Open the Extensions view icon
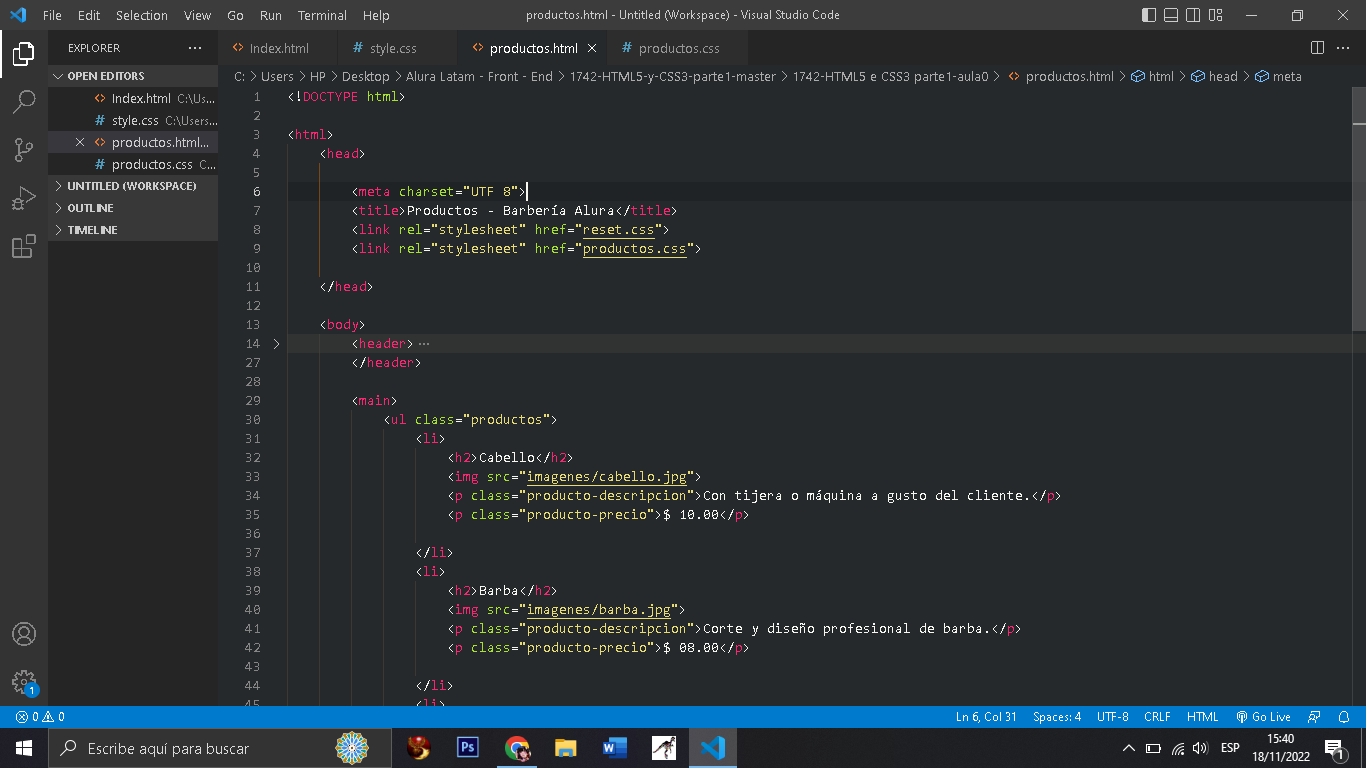Viewport: 1366px width, 768px height. point(24,246)
